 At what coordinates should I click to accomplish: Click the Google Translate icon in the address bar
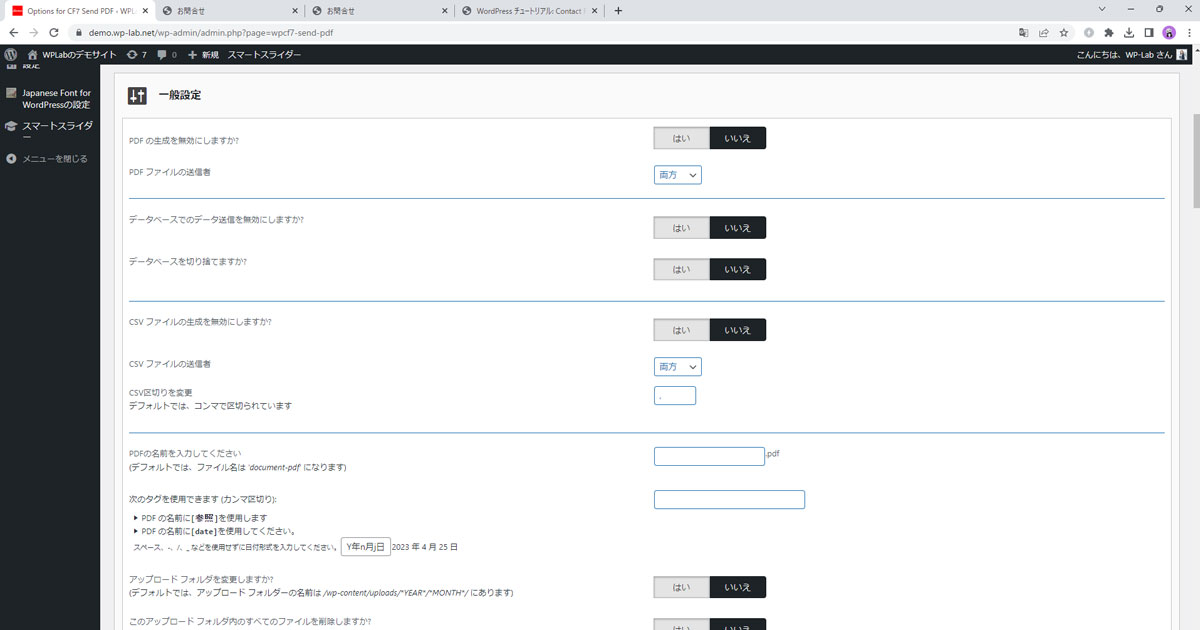click(1023, 32)
